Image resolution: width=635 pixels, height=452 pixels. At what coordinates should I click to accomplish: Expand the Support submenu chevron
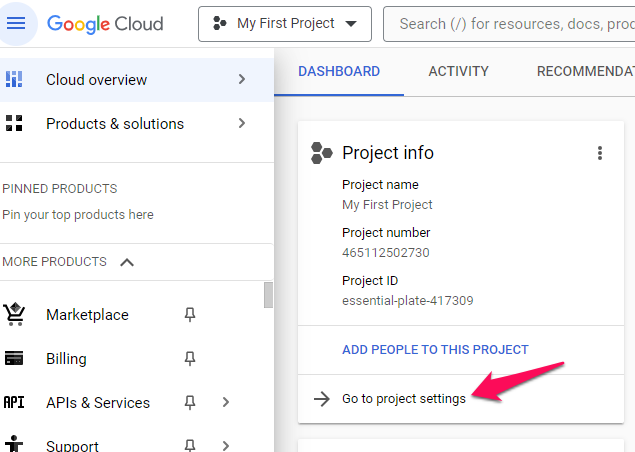[x=226, y=446]
